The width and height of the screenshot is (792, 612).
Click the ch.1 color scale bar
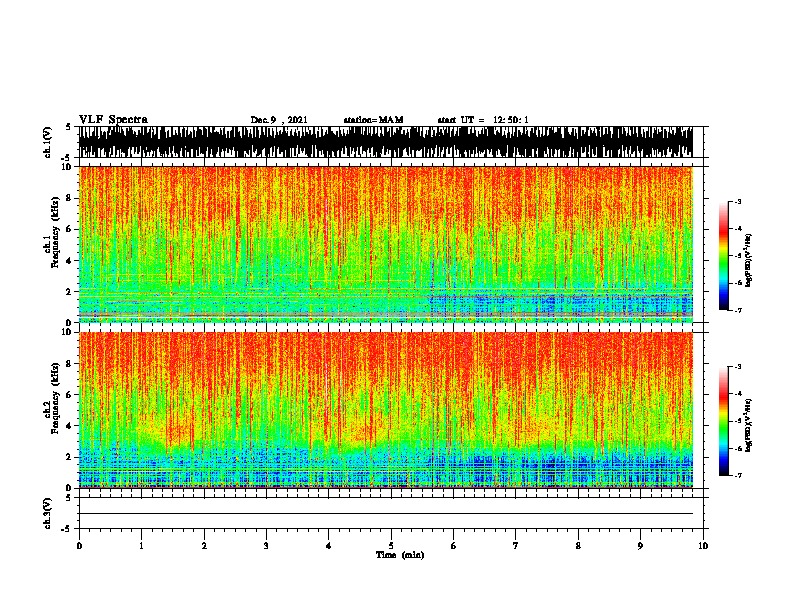click(723, 256)
